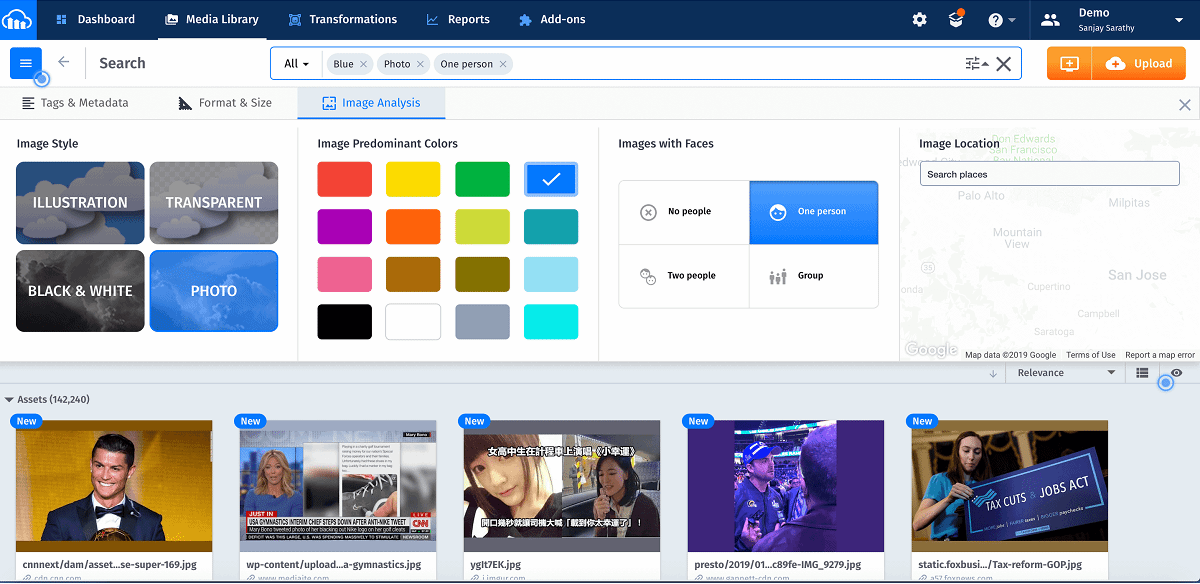This screenshot has width=1200, height=584.
Task: Click the orange Upload button
Action: [x=1138, y=62]
